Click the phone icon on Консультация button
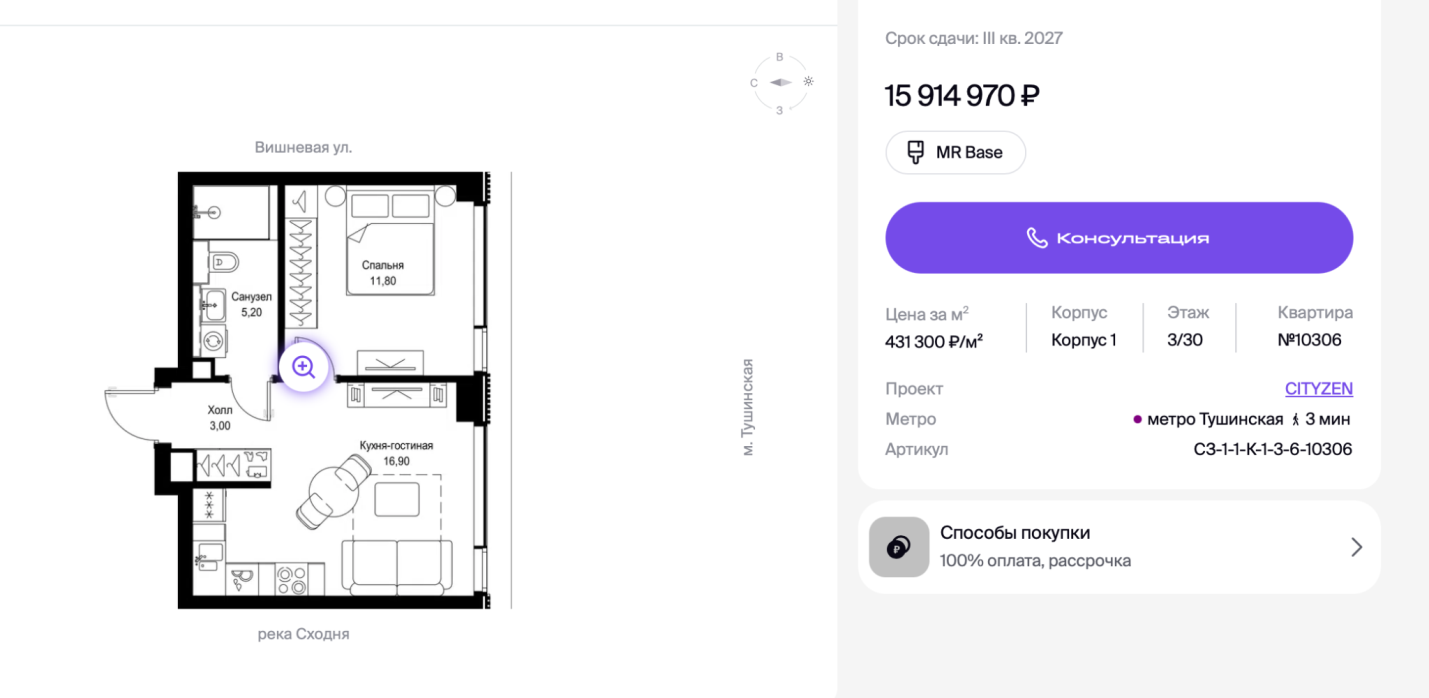Image resolution: width=1429 pixels, height=698 pixels. 1037,238
